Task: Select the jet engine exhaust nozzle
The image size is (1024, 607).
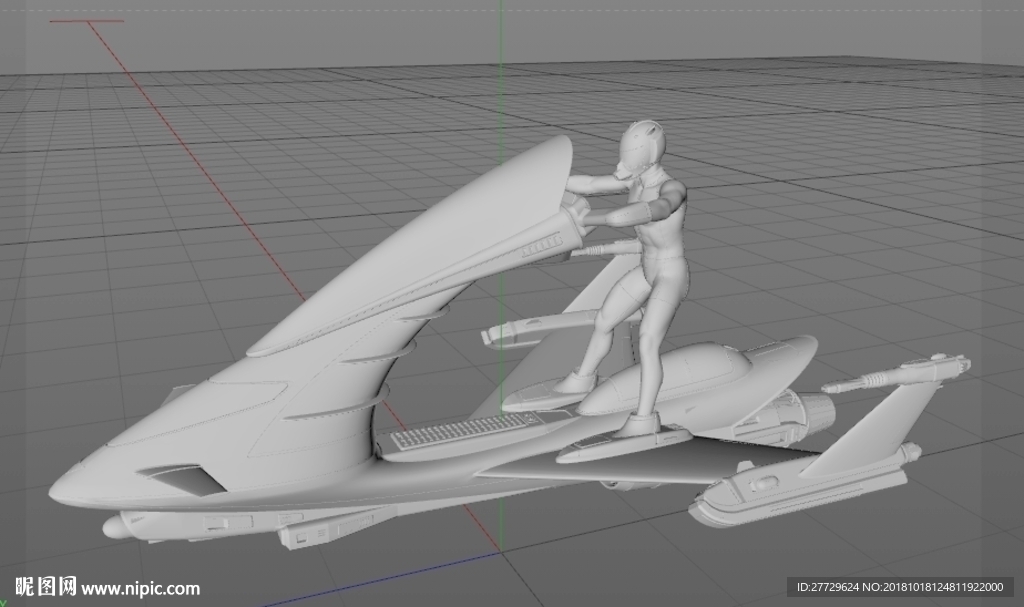Action: point(815,414)
